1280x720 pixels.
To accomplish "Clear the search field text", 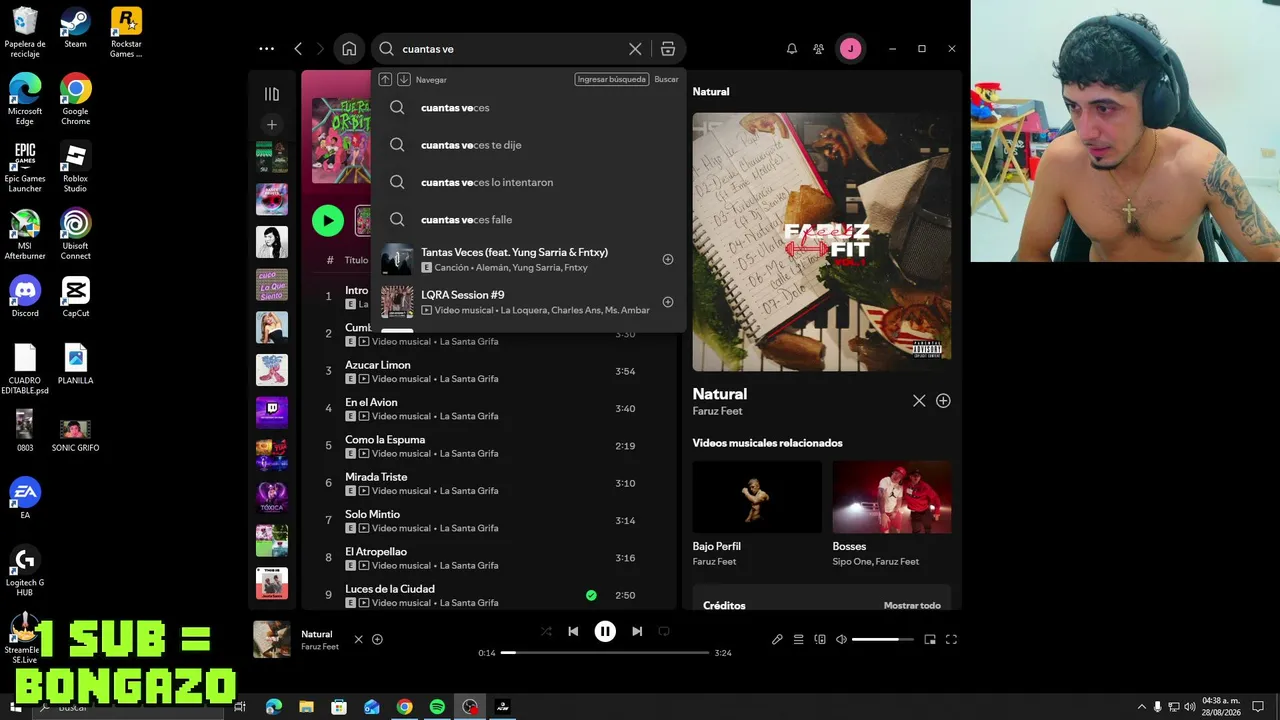I will pos(635,48).
